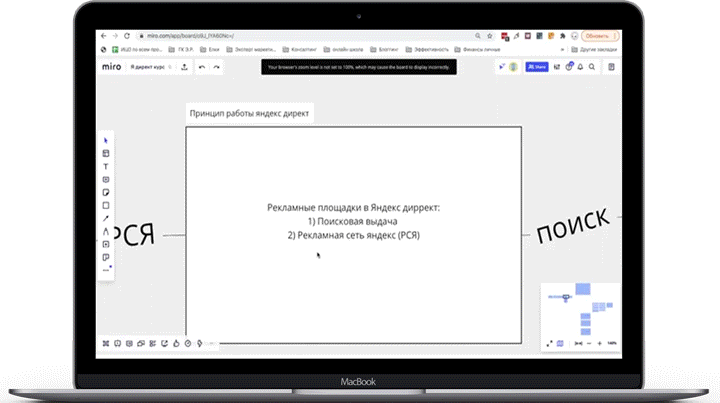Open the chat icon in bottom toolbar
This screenshot has width=720, height=403.
pyautogui.click(x=129, y=343)
